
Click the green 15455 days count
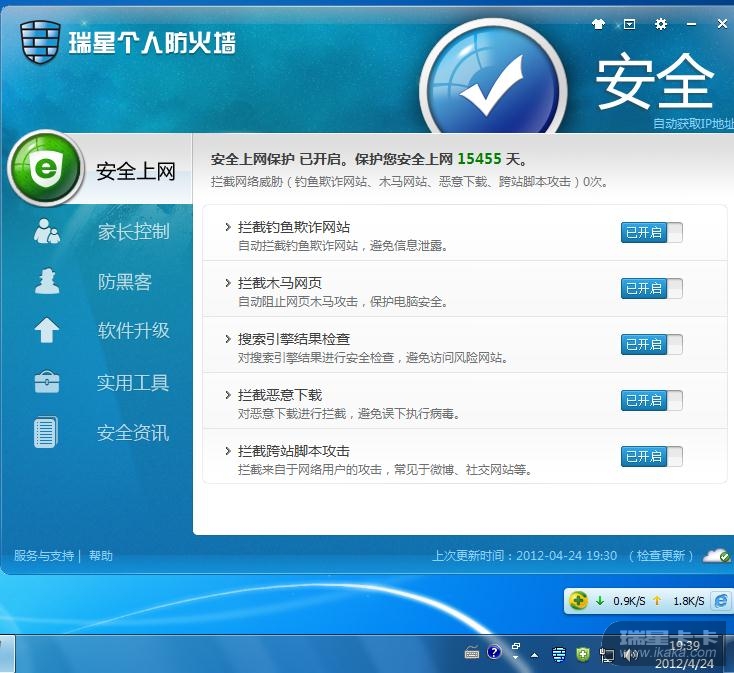[x=479, y=159]
